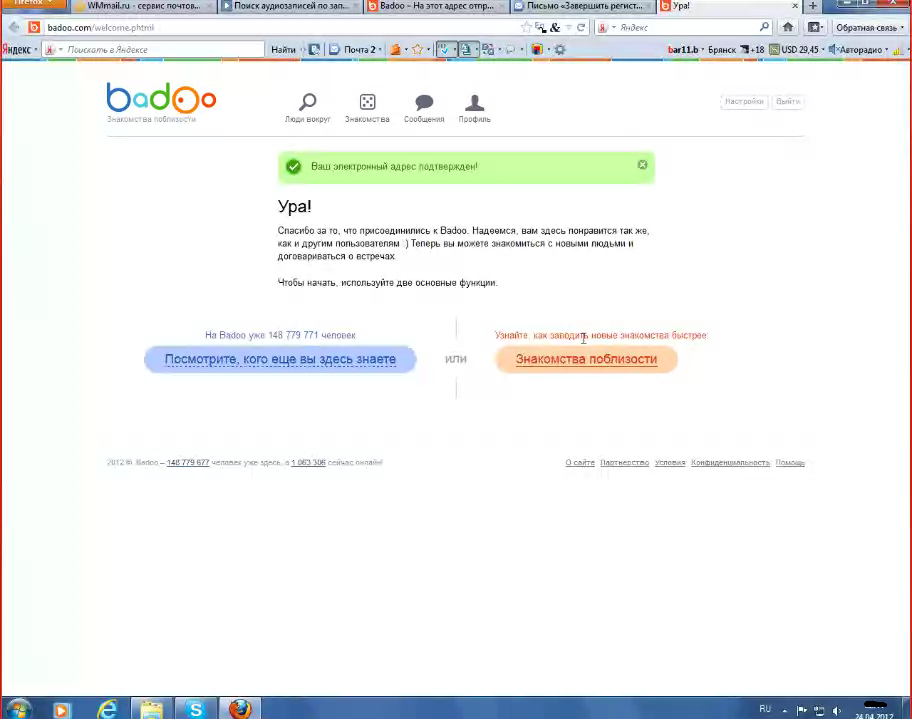This screenshot has height=720, width=912.
Task: Click the bar11.b account toolbar item
Action: [x=685, y=49]
